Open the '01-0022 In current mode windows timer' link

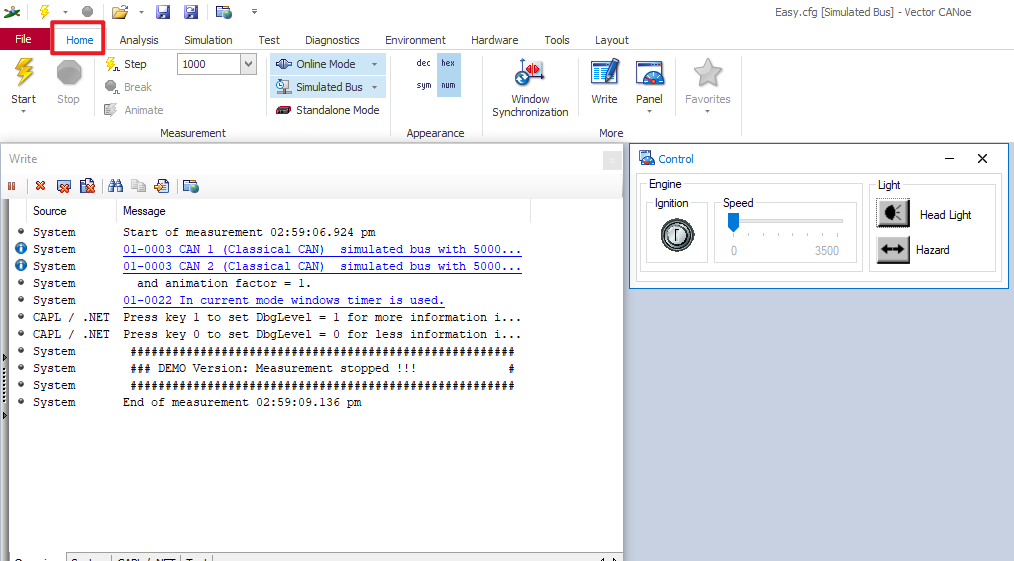tap(284, 301)
